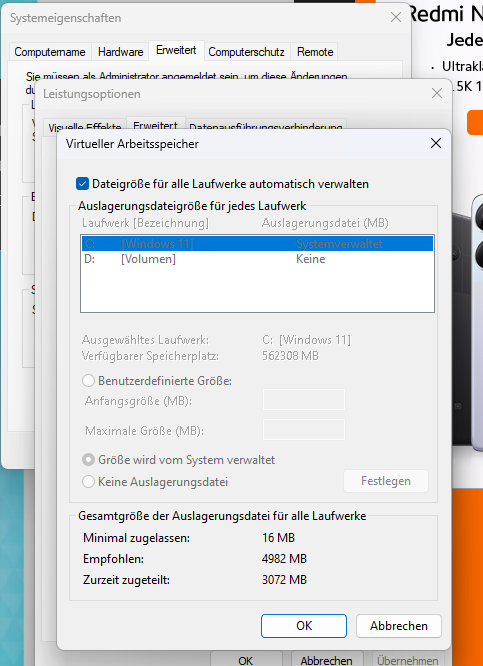This screenshot has width=483, height=666.
Task: Open Computername tab in Systemeigenschaften
Action: 50,52
